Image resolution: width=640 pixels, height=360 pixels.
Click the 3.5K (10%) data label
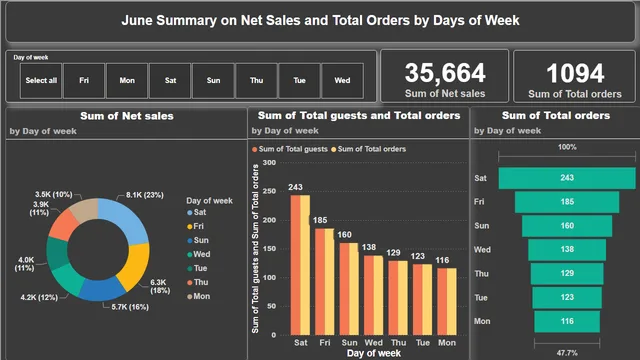53,195
